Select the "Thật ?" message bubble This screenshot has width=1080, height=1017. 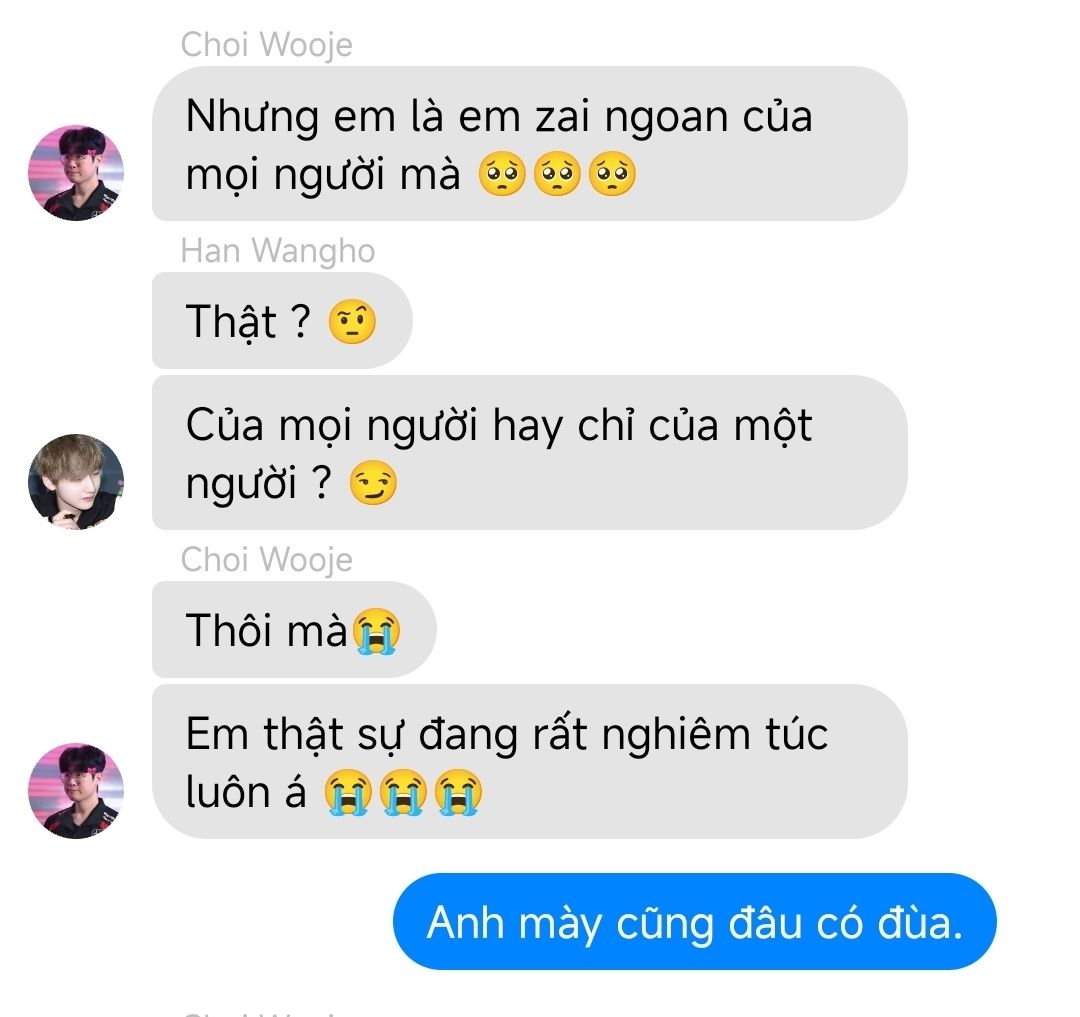(x=282, y=320)
